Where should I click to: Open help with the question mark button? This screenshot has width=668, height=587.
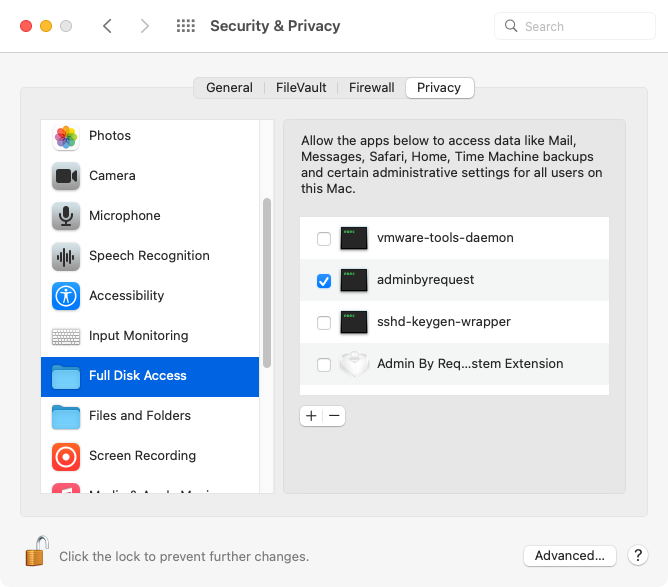click(x=638, y=555)
